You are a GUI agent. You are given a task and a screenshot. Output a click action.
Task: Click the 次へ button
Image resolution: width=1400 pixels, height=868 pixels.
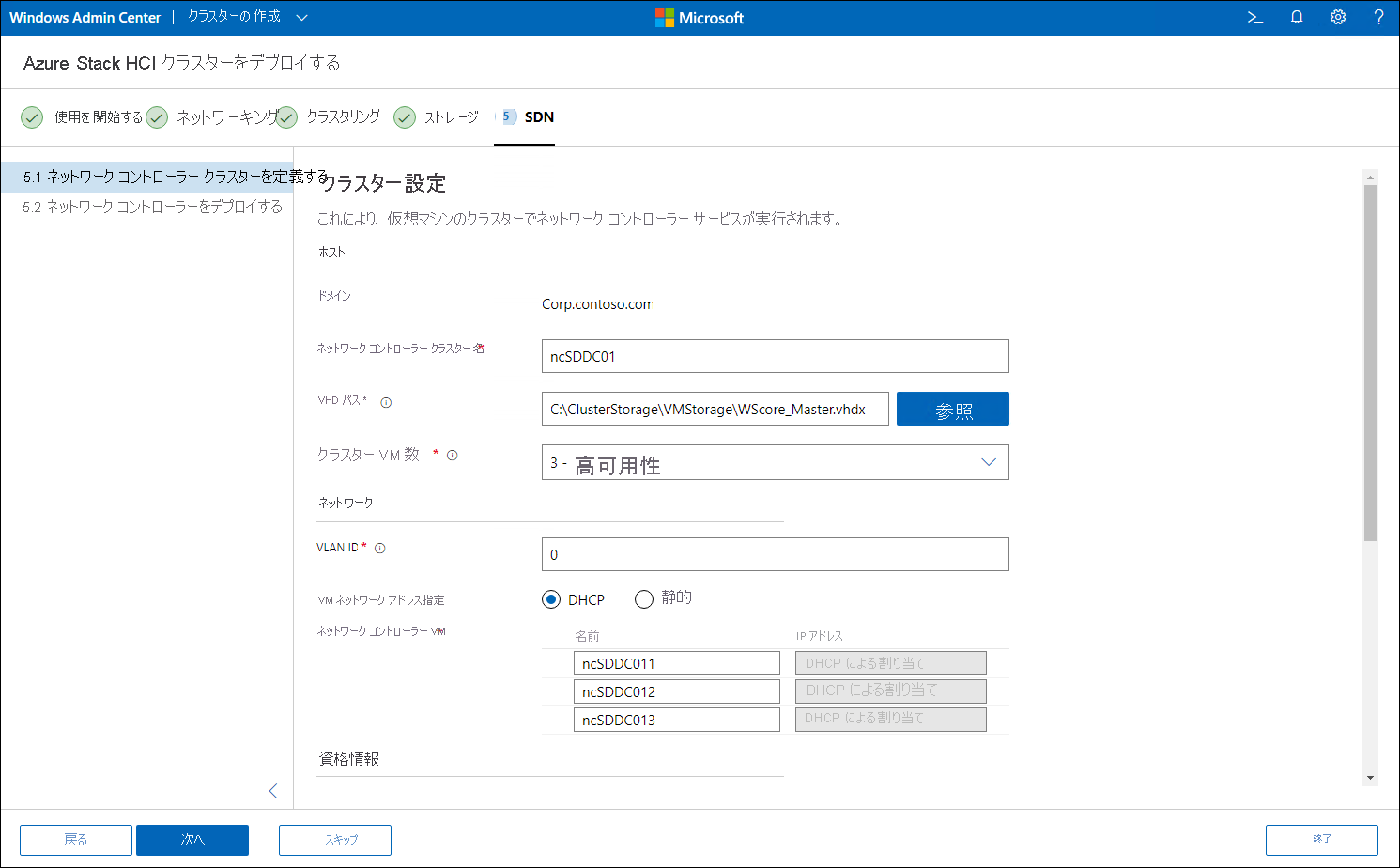[x=192, y=840]
